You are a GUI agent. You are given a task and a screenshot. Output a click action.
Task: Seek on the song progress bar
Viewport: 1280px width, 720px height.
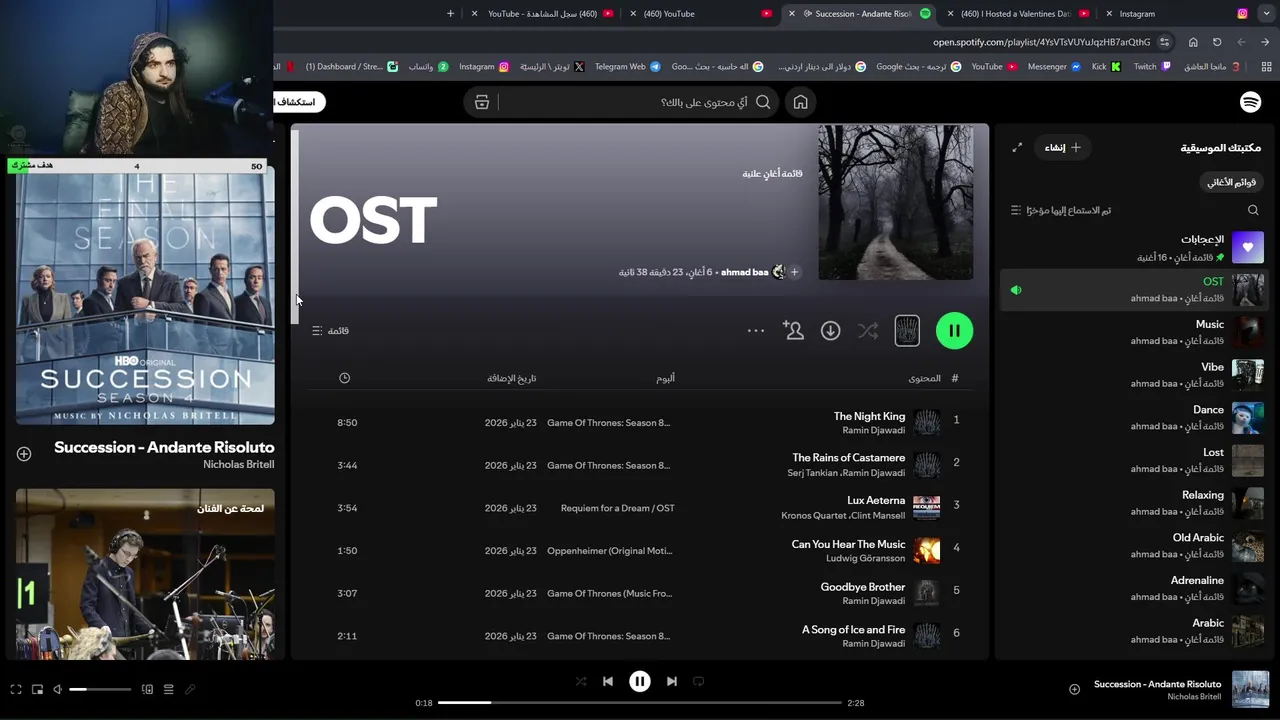(x=640, y=703)
